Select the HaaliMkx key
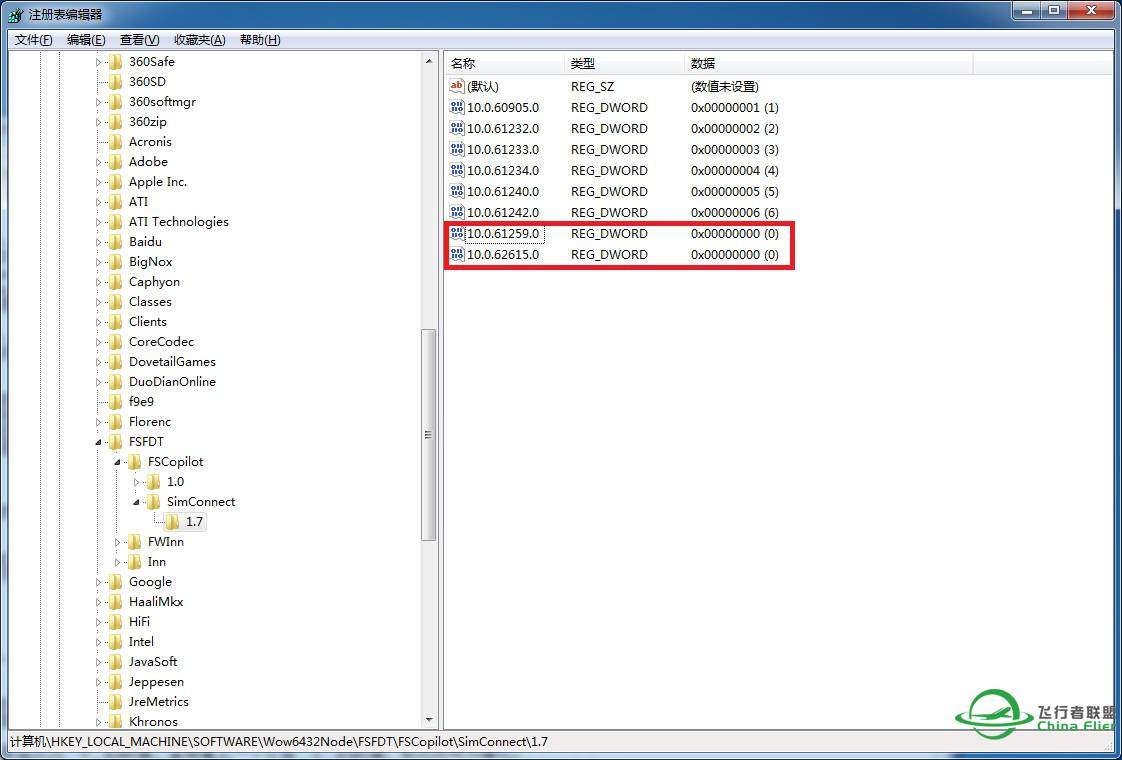This screenshot has width=1122, height=760. [156, 603]
